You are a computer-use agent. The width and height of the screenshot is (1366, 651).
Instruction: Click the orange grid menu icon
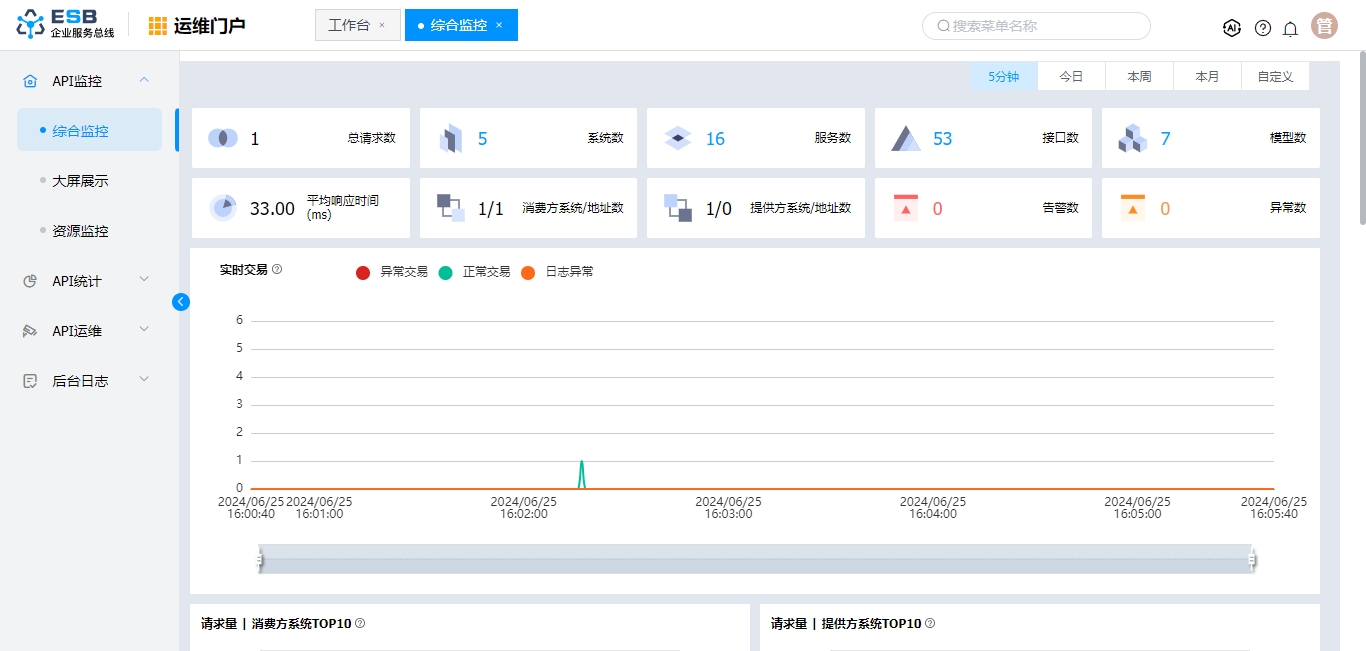click(158, 26)
